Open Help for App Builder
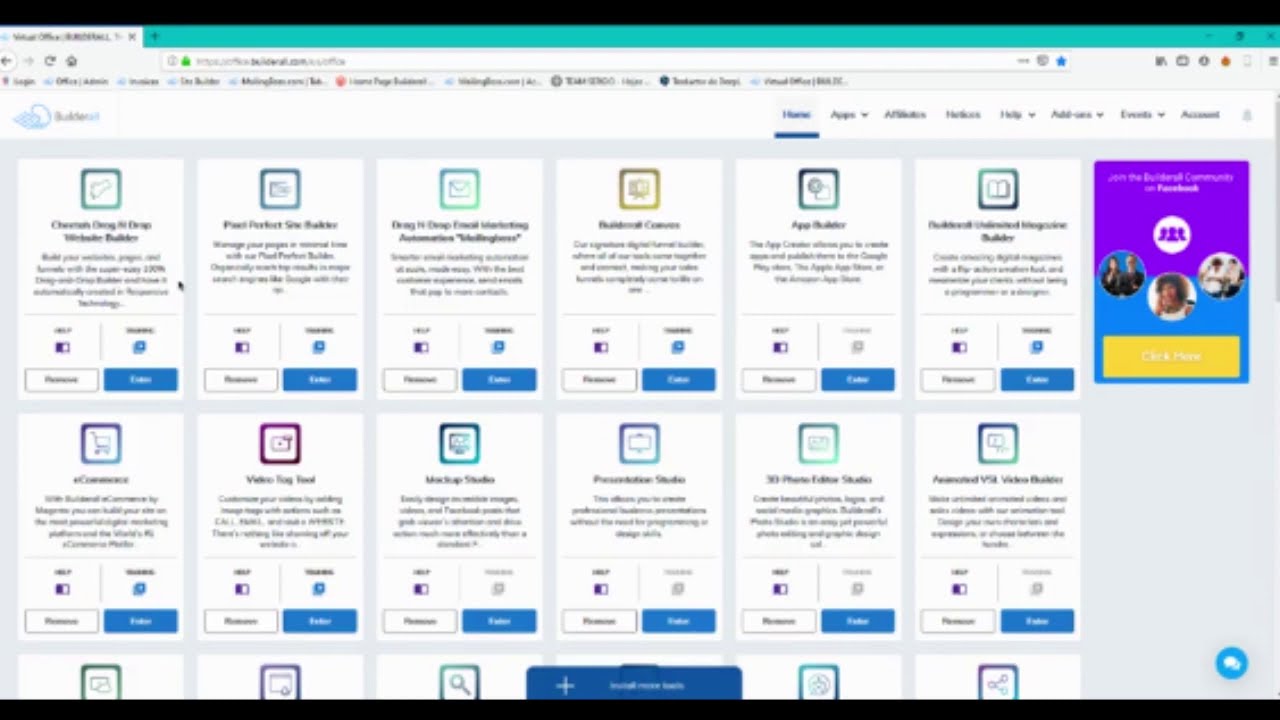The image size is (1280, 720). (x=780, y=347)
